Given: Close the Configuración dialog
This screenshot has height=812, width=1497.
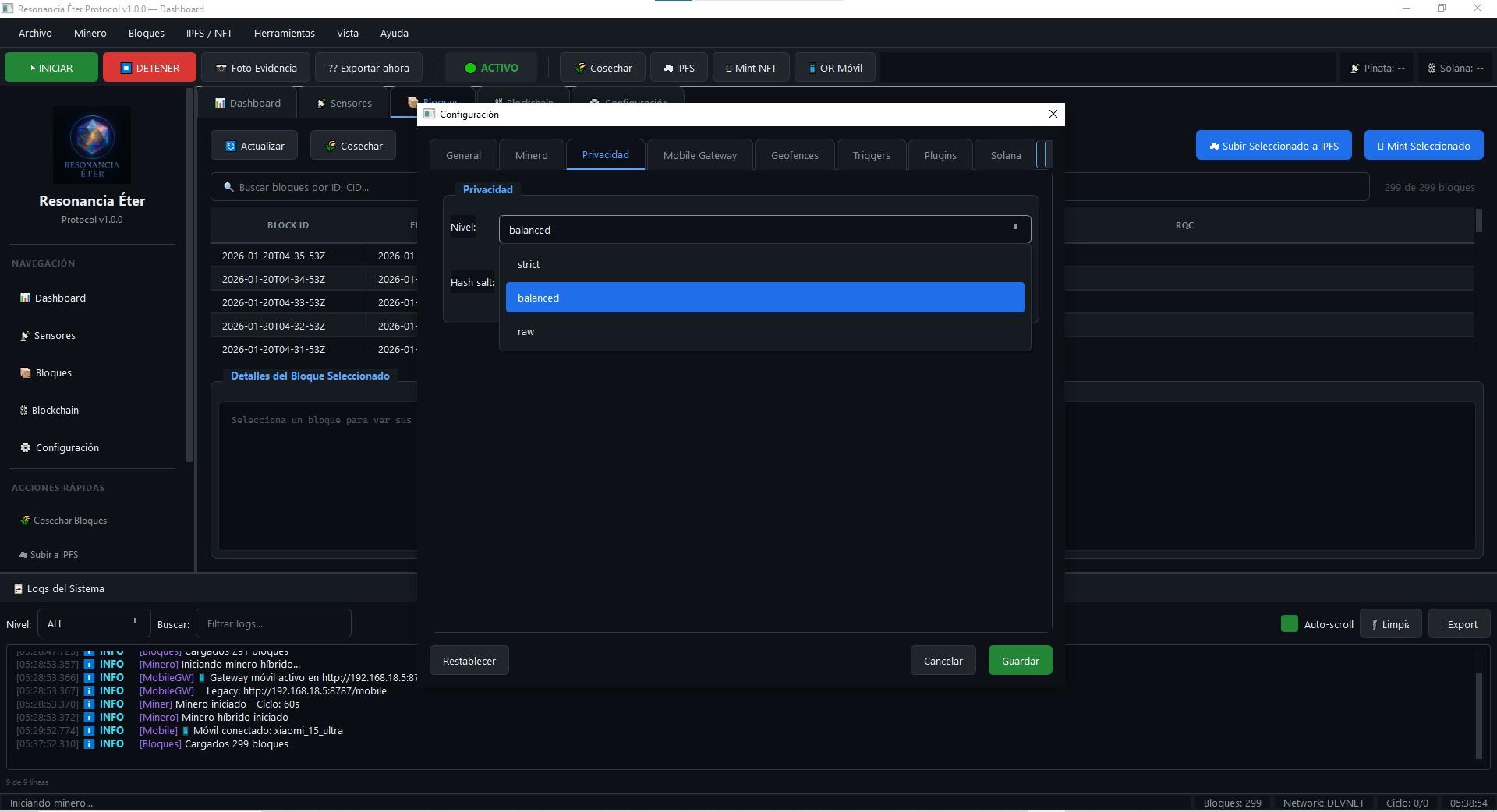Looking at the screenshot, I should (1053, 115).
